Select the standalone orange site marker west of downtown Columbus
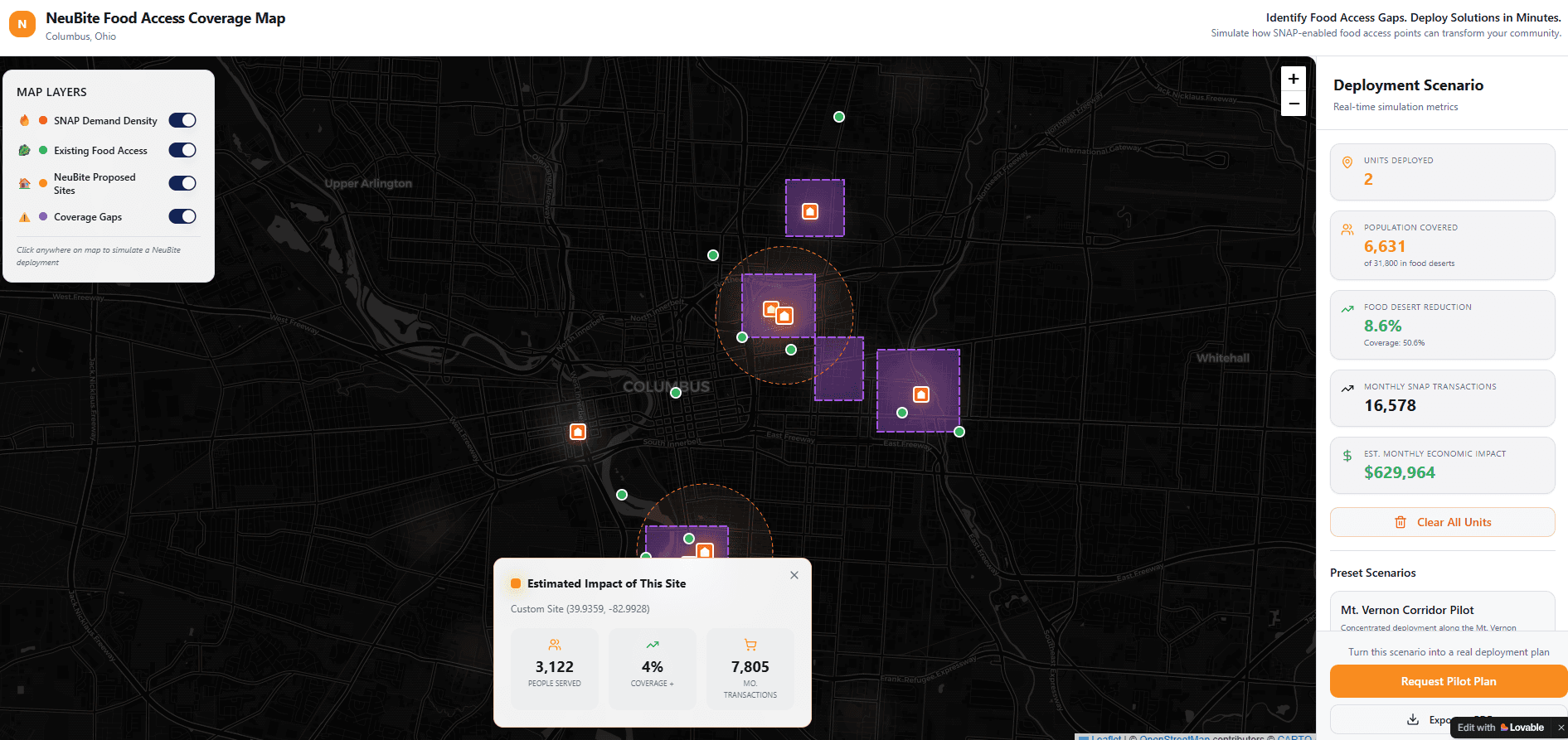This screenshot has width=1568, height=740. (x=578, y=432)
